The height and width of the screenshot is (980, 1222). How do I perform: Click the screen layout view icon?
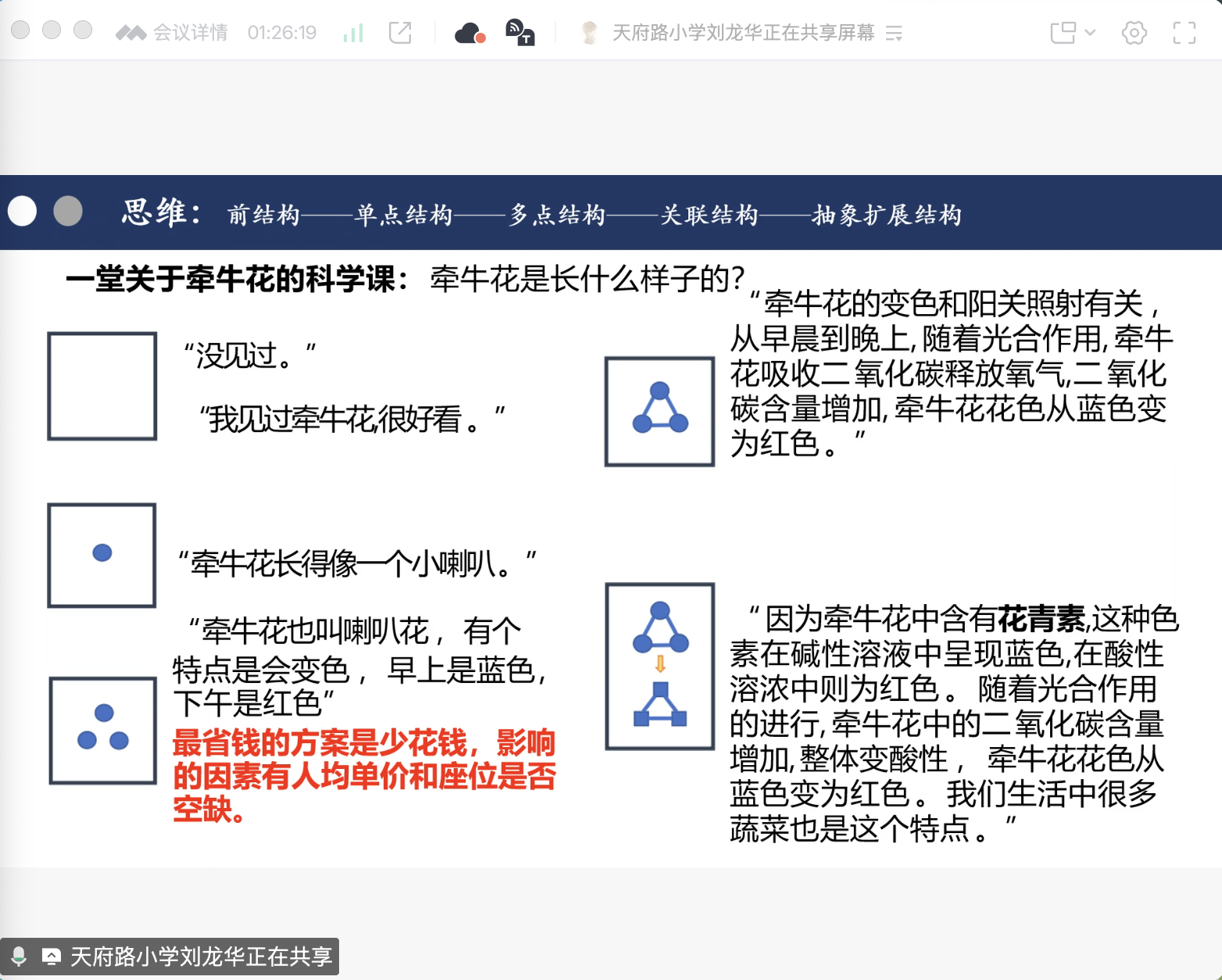coord(1064,31)
